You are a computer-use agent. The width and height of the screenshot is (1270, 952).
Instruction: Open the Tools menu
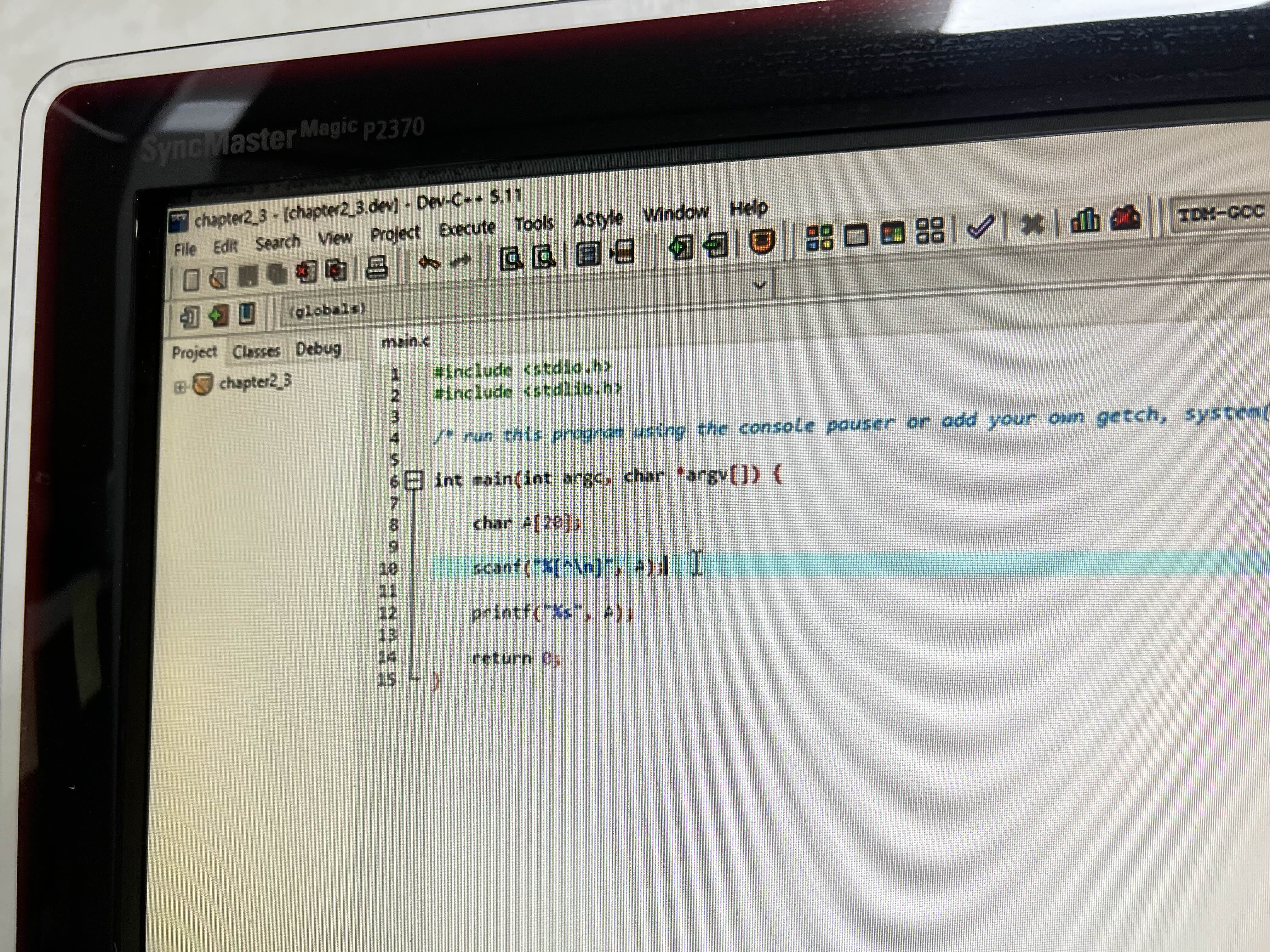pyautogui.click(x=534, y=223)
